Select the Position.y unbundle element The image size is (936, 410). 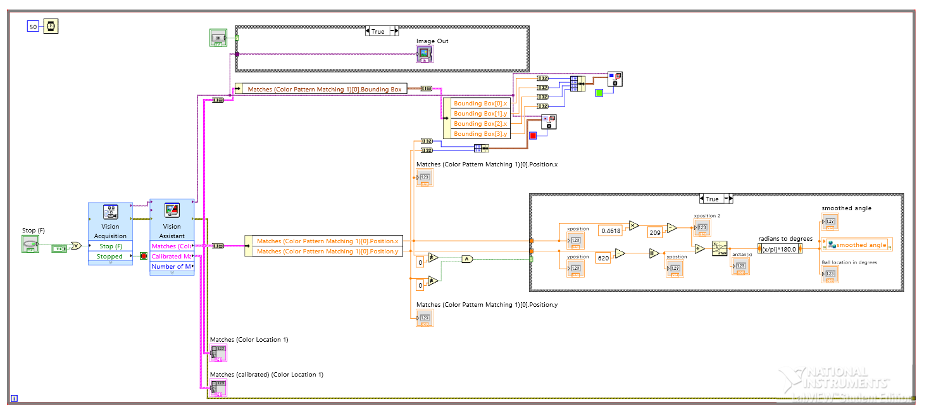coord(328,251)
